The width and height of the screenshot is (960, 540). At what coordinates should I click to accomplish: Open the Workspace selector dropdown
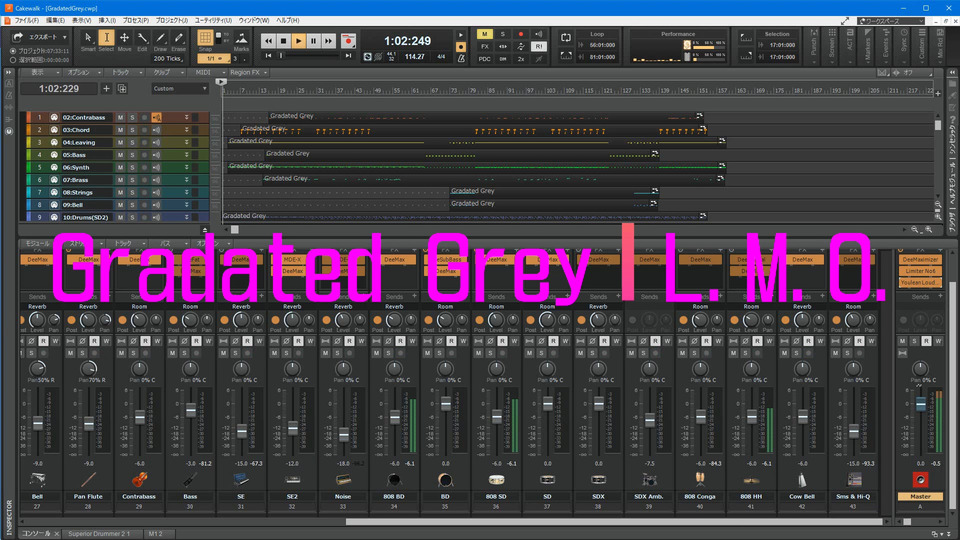coord(891,21)
